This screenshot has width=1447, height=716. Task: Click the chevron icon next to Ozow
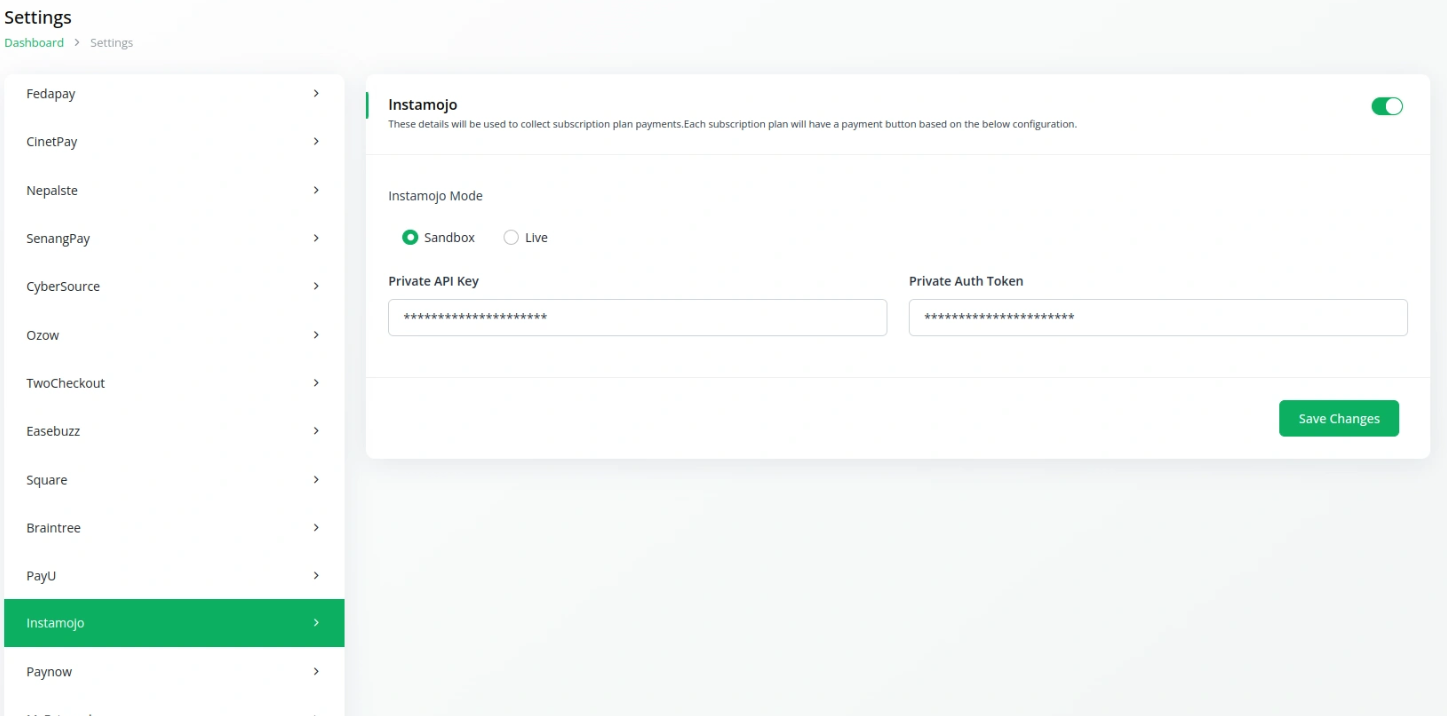316,334
